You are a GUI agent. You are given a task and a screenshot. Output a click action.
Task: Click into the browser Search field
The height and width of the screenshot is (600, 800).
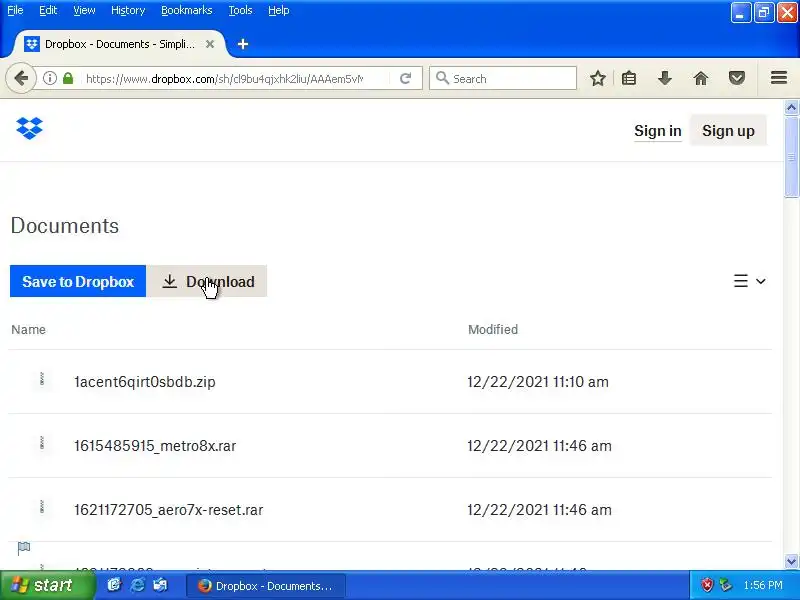pos(503,79)
